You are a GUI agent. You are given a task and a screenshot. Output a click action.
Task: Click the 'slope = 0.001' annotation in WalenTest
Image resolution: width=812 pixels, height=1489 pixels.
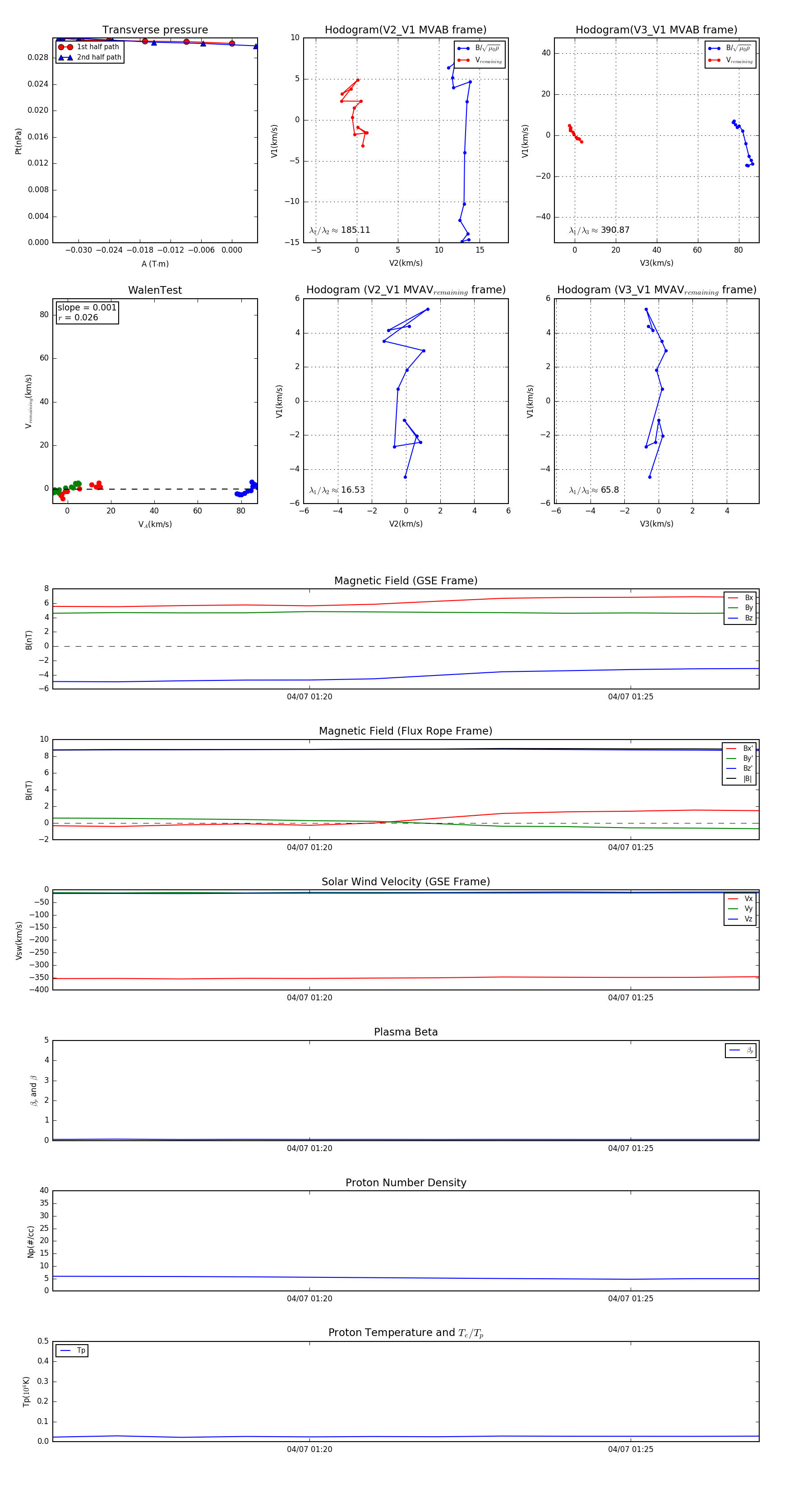point(87,308)
